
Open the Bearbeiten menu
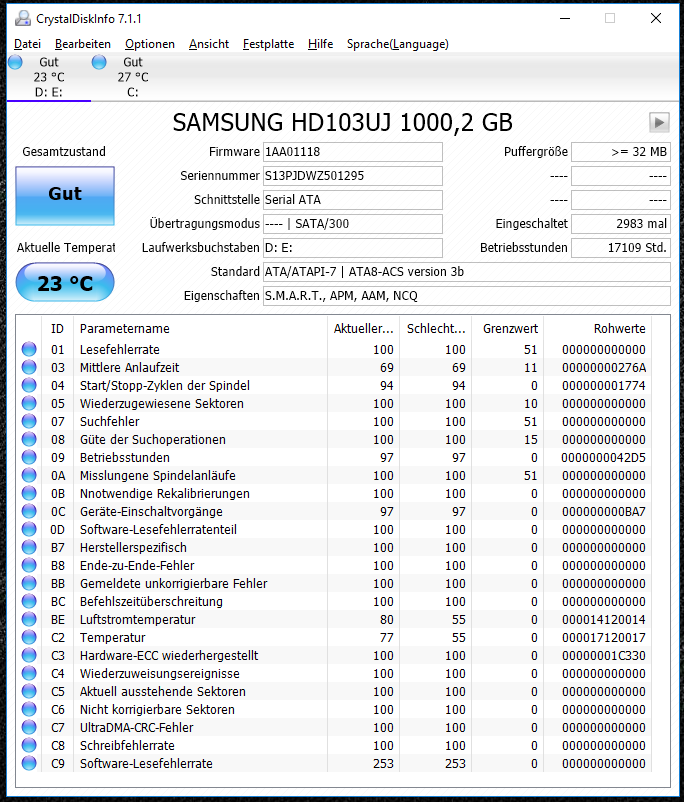pyautogui.click(x=82, y=44)
